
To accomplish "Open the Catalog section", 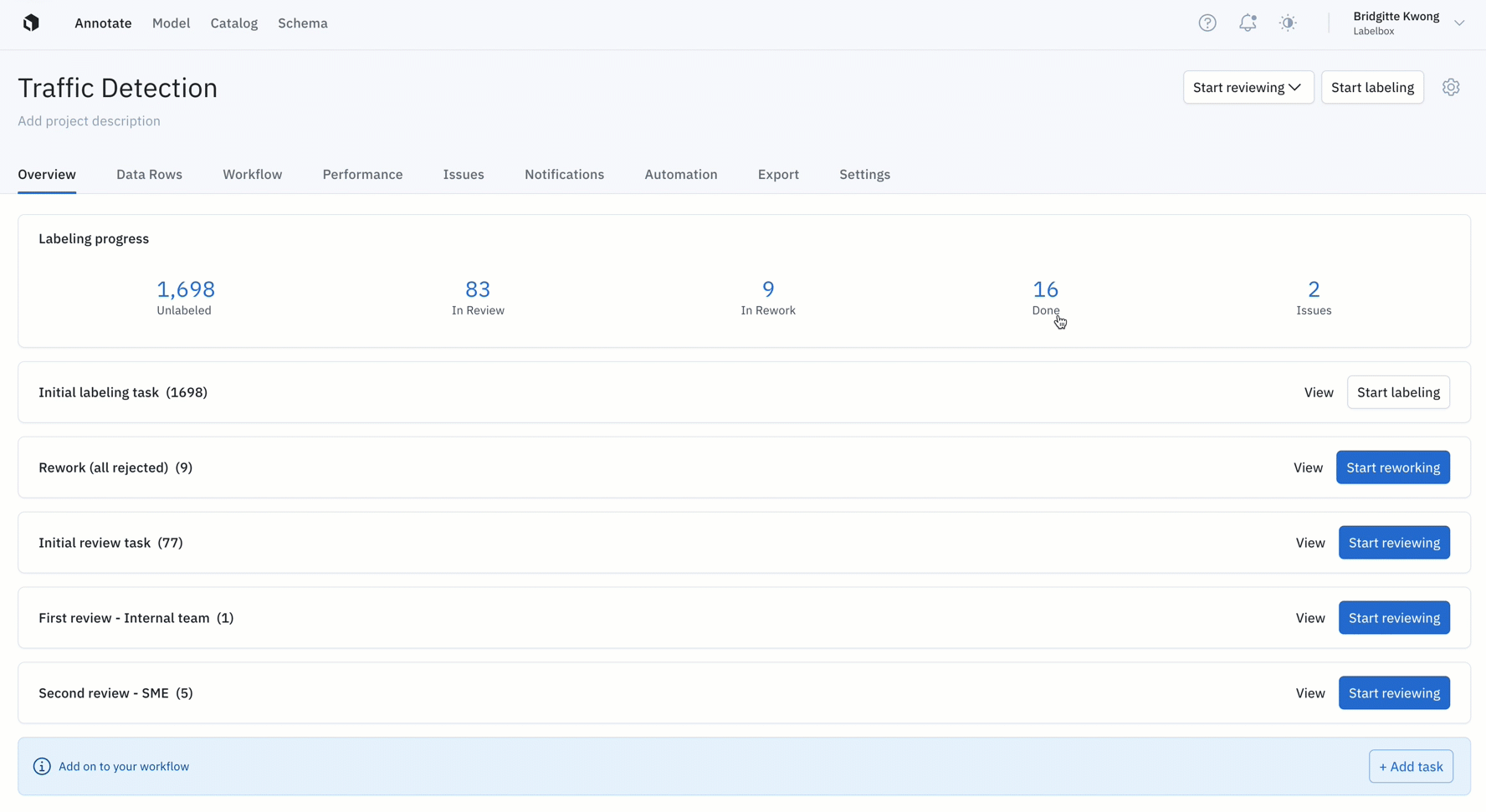I will coord(234,23).
